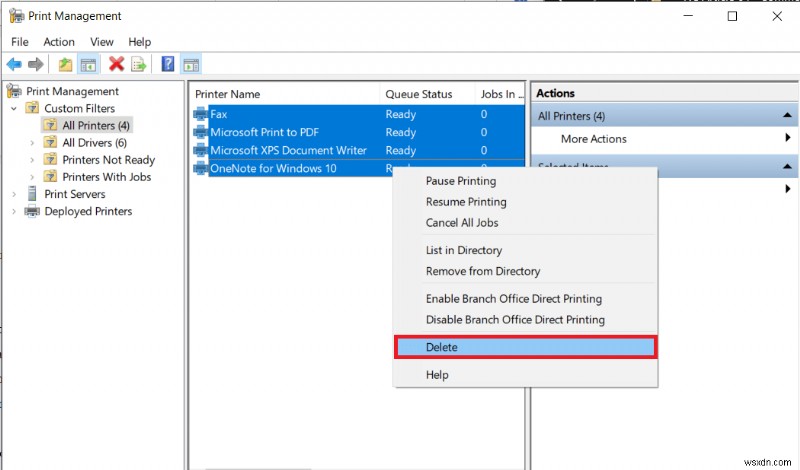This screenshot has height=470, width=800.
Task: Toggle Show/Hide Console Tree toolbar icon
Action: click(88, 65)
